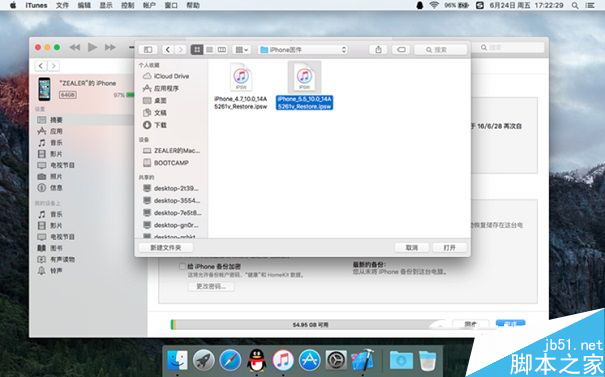Image resolution: width=605 pixels, height=377 pixels.
Task: Click the share icon in file dialog
Action: pyautogui.click(x=379, y=49)
